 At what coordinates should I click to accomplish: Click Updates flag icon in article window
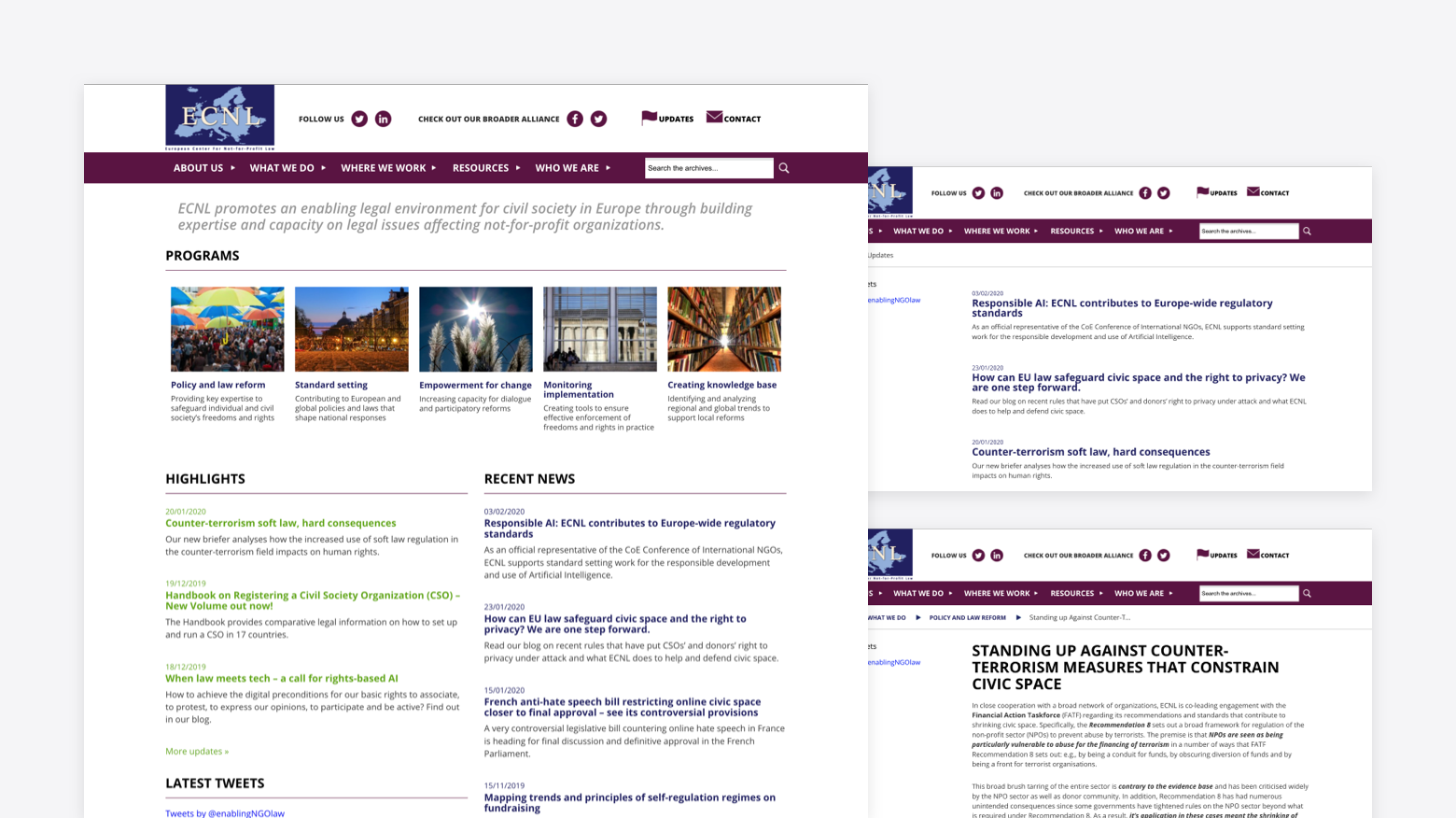point(1202,555)
